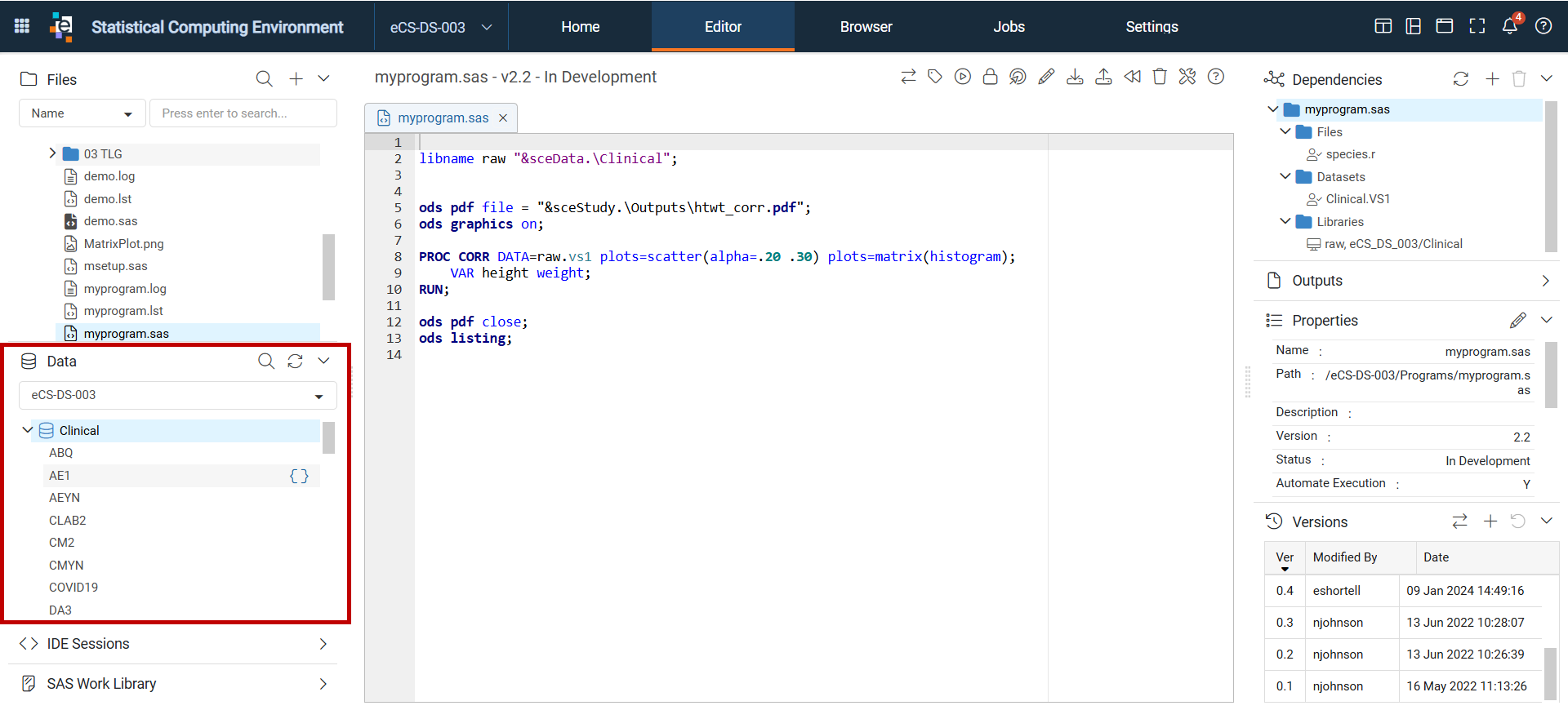Screen dimensions: 1568x710
Task: Open the Name filter dropdown
Action: tap(82, 113)
